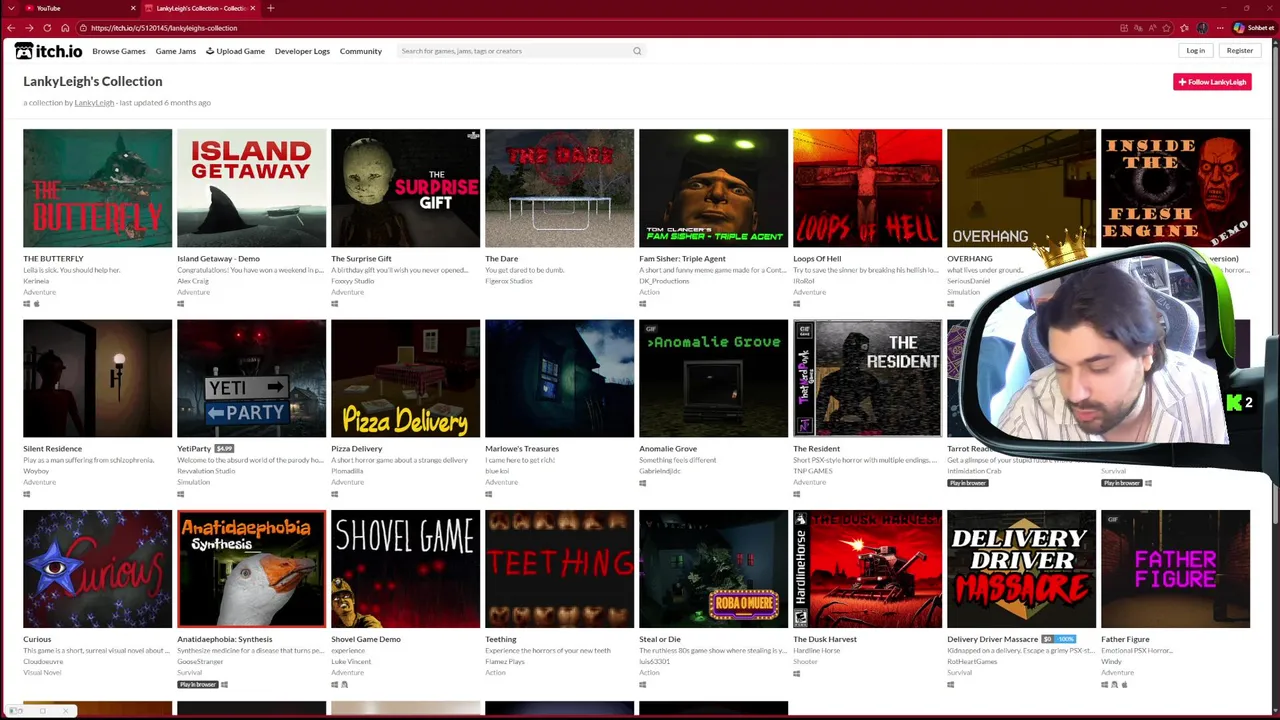Click the itch.io logo
Viewport: 1280px width, 720px height.
click(x=48, y=51)
